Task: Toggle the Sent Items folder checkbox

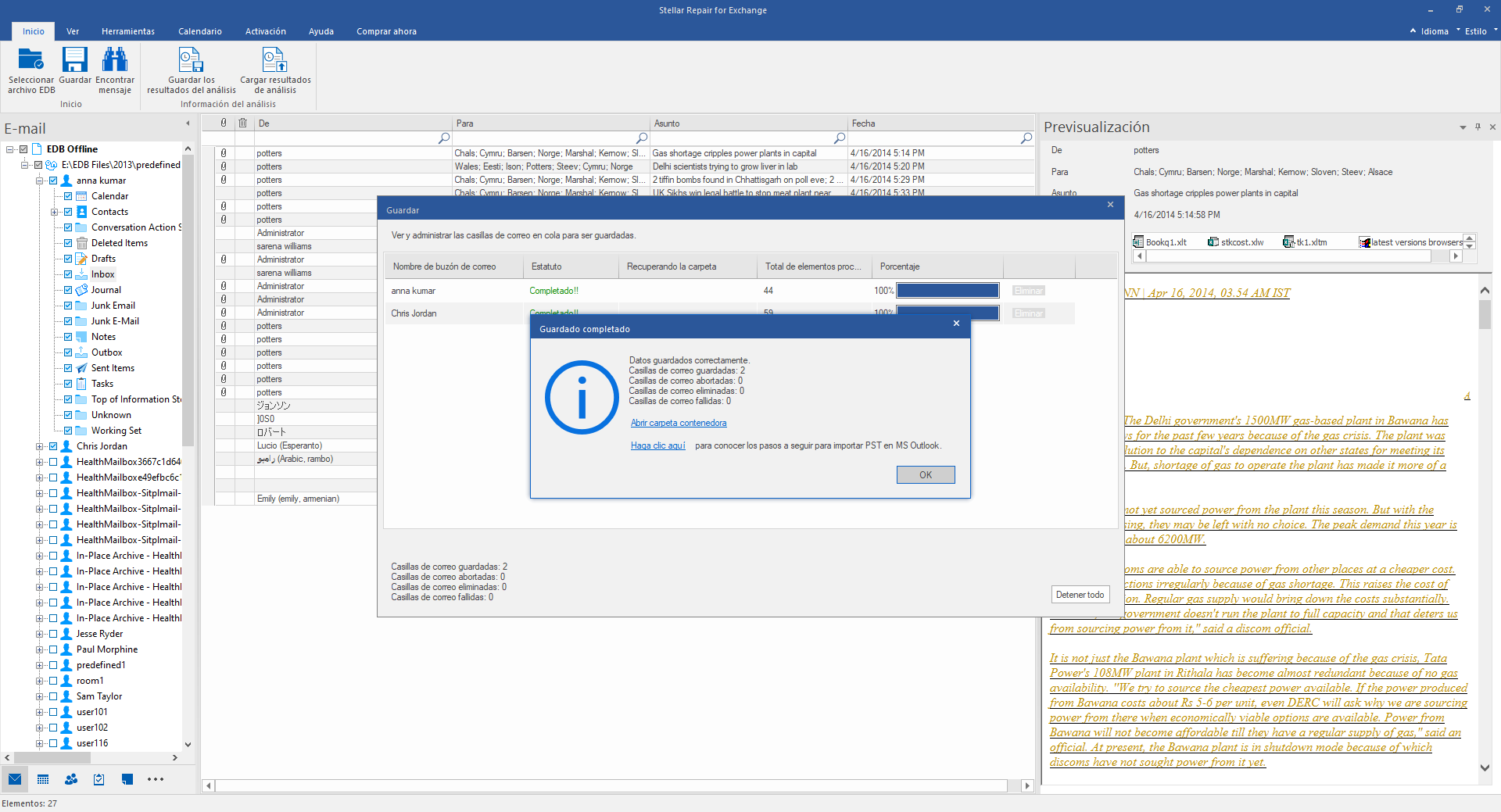Action: click(68, 368)
